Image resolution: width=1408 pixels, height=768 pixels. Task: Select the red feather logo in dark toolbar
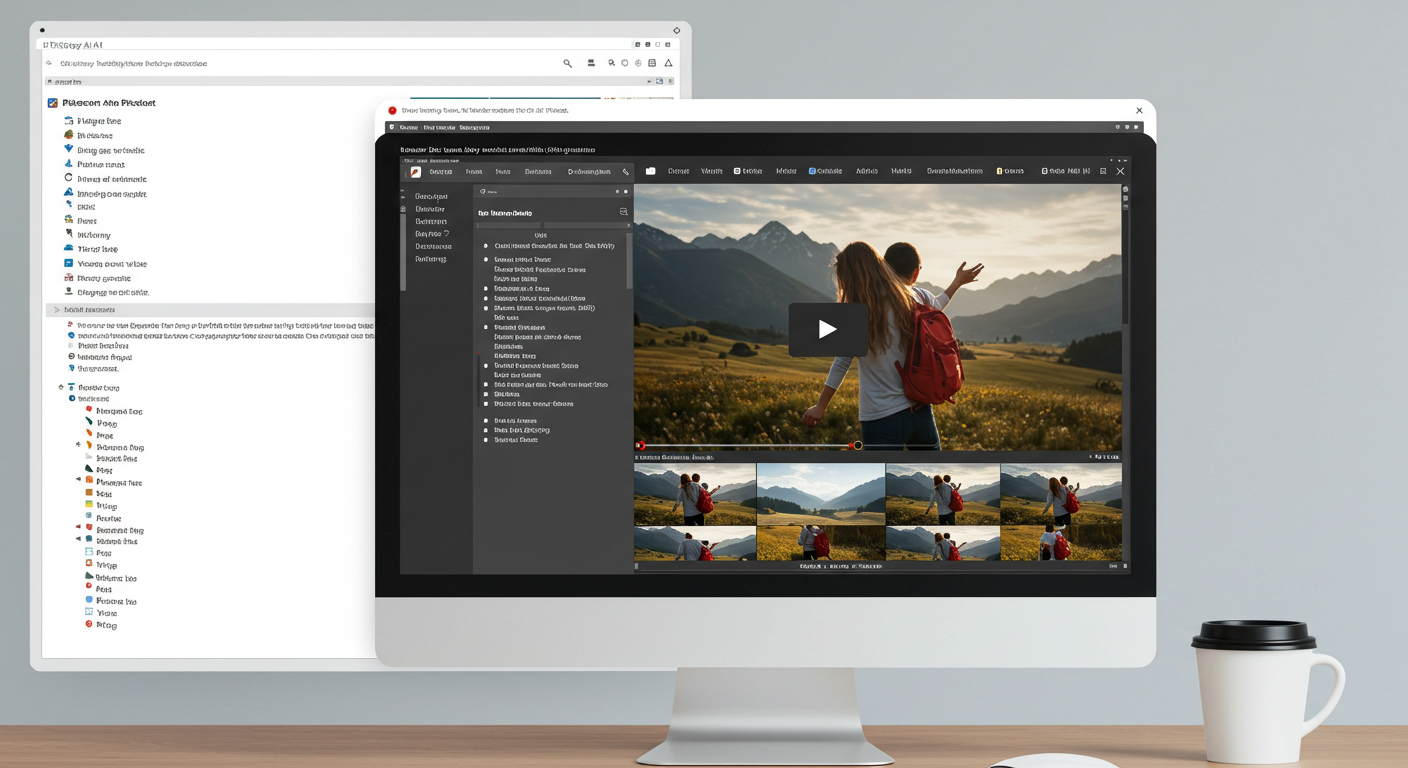pos(415,172)
